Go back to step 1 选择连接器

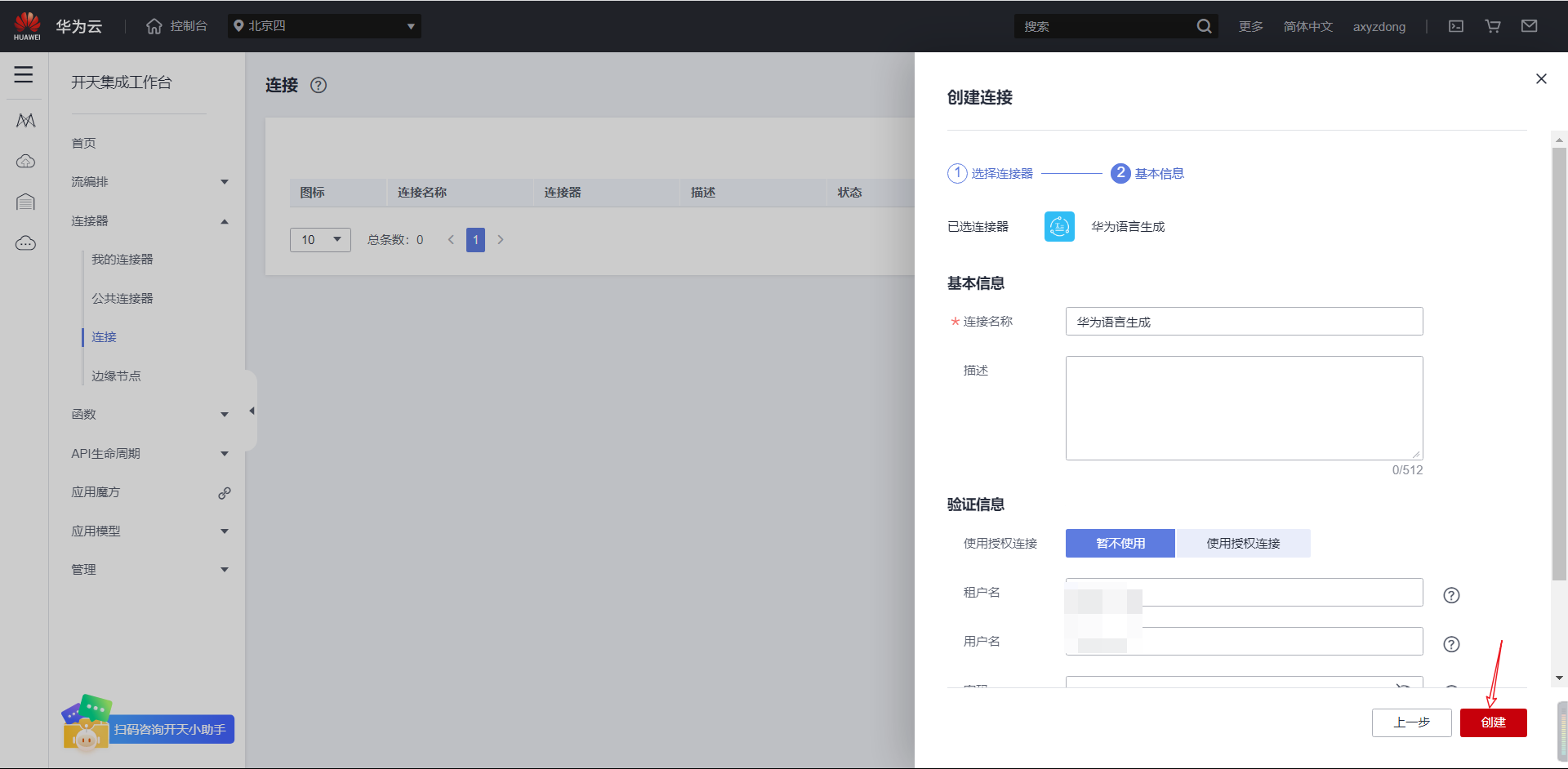pos(990,173)
